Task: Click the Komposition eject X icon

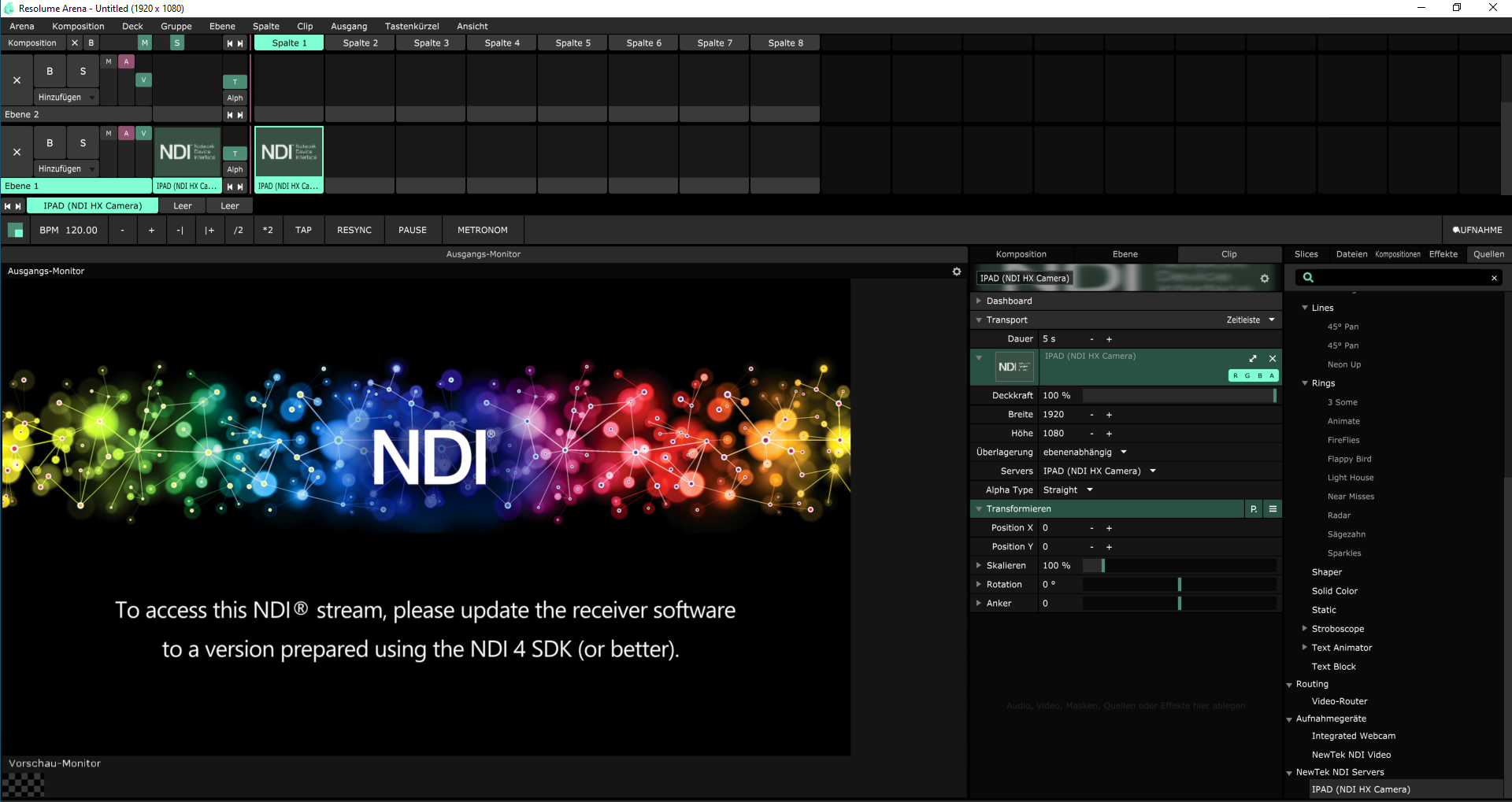Action: coord(75,43)
